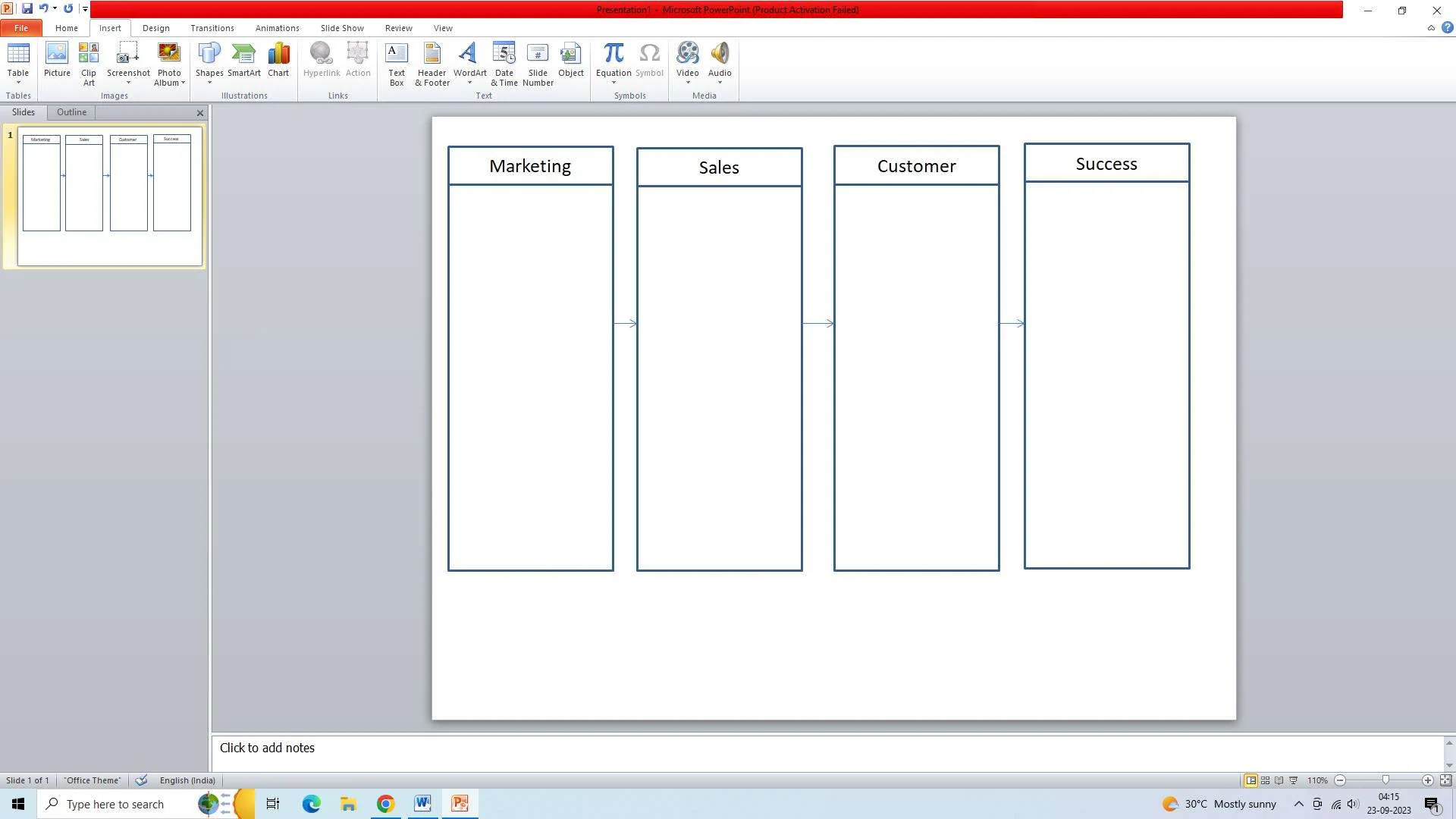Switch to the Design ribbon tab
The height and width of the screenshot is (819, 1456).
[156, 28]
